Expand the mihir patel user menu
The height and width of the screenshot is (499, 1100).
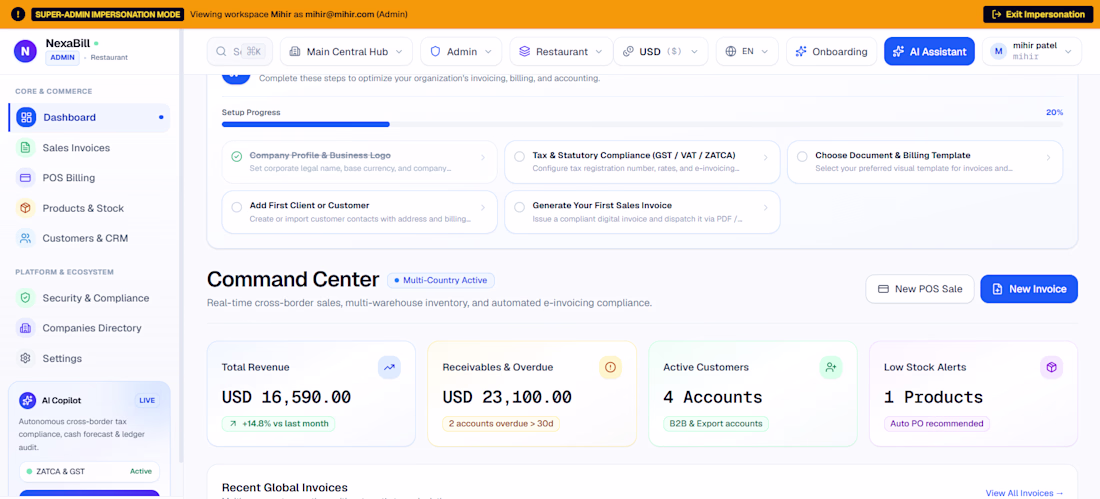coord(1031,51)
